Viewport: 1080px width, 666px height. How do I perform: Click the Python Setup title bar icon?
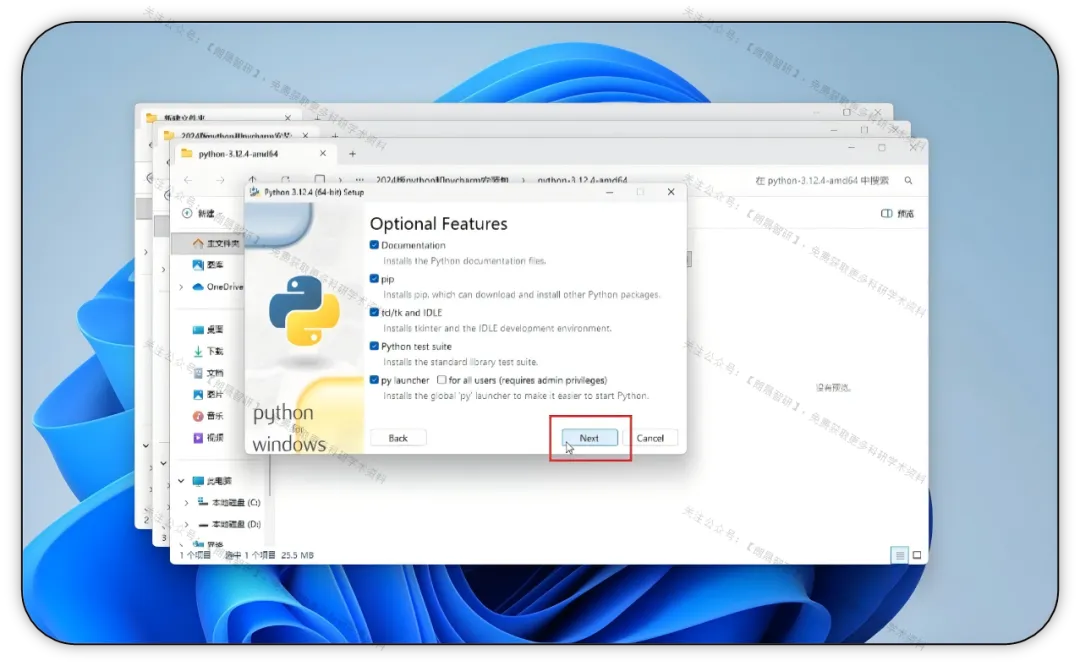(255, 192)
